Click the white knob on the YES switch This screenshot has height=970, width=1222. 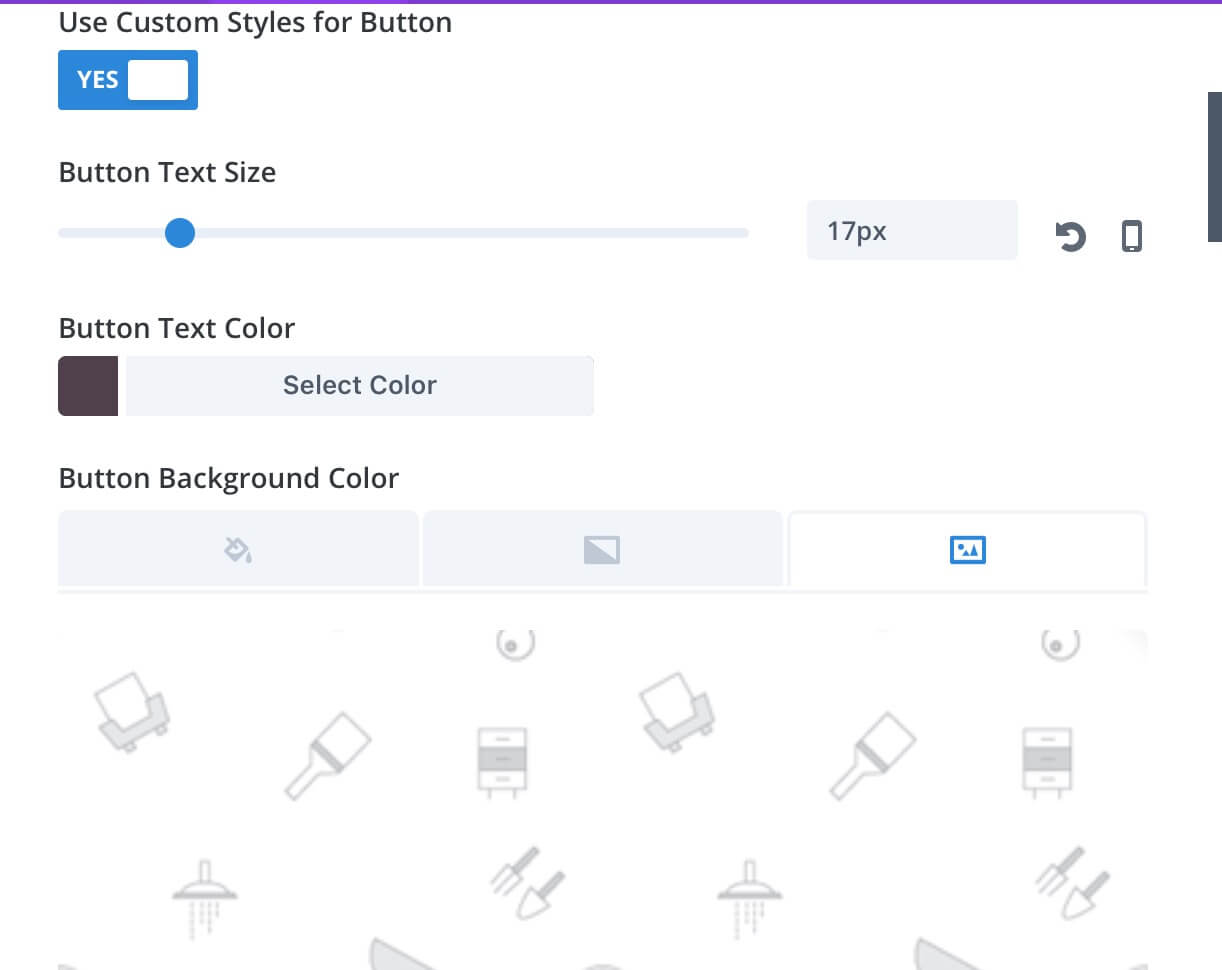tap(158, 80)
